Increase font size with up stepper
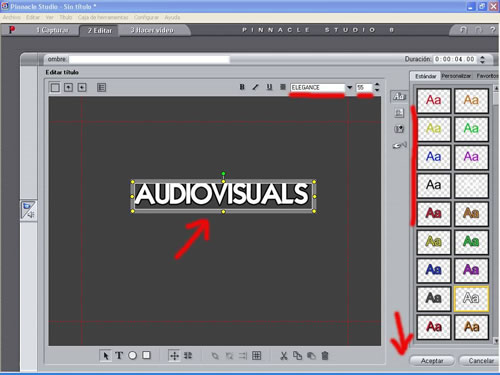500x375 pixels. pyautogui.click(x=377, y=85)
